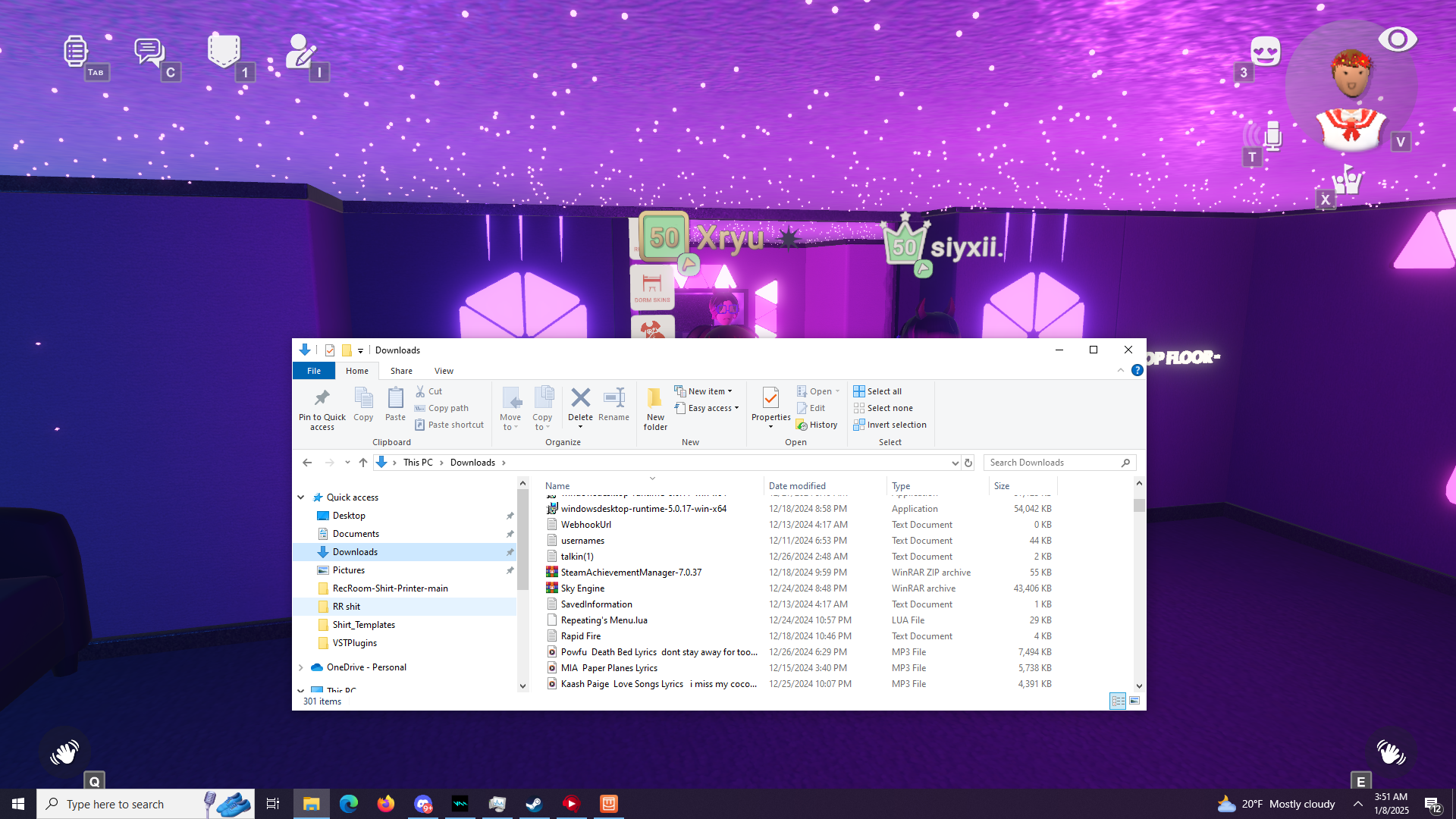The height and width of the screenshot is (819, 1456).
Task: Click the Delete icon in ribbon
Action: (580, 399)
